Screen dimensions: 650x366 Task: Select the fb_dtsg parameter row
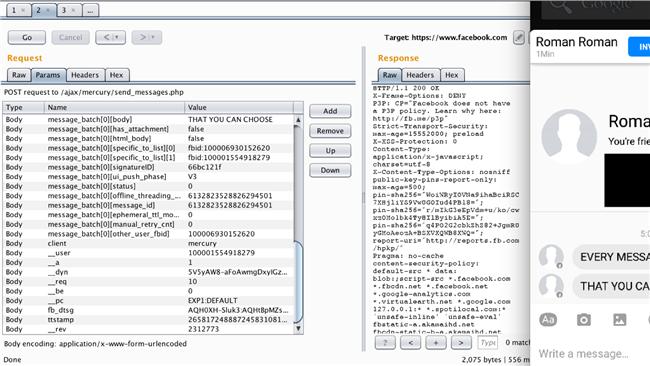pyautogui.click(x=148, y=310)
